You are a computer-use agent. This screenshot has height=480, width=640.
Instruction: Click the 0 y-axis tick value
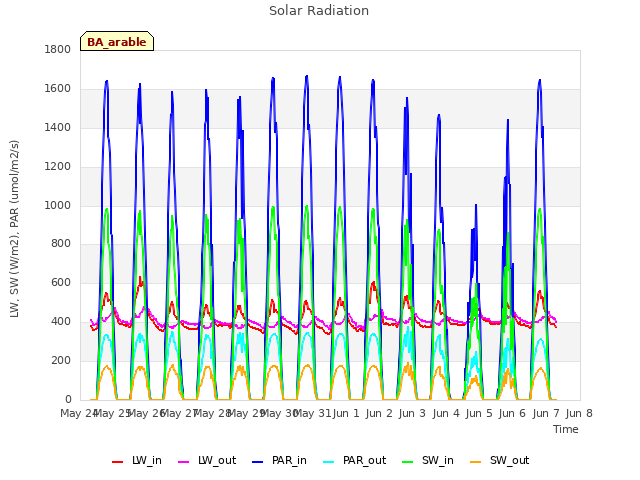click(68, 399)
